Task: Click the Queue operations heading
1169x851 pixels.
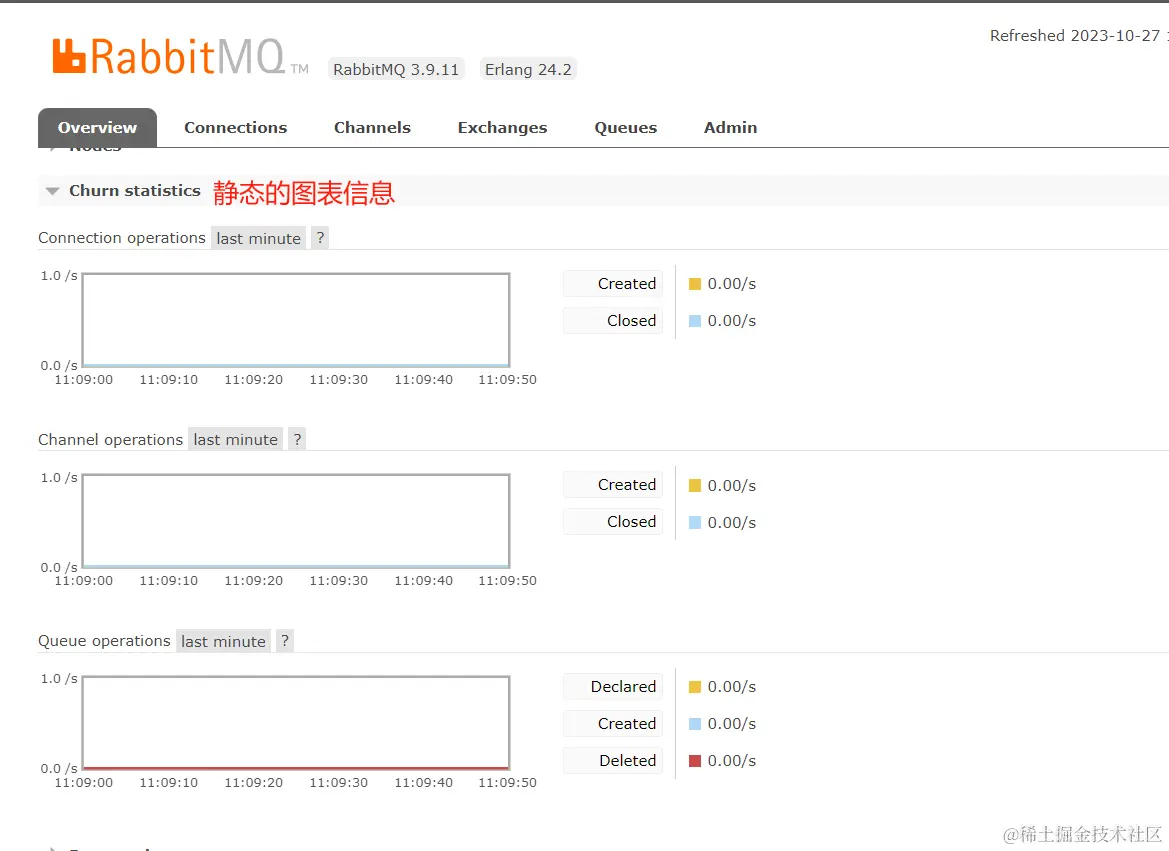Action: pos(104,641)
